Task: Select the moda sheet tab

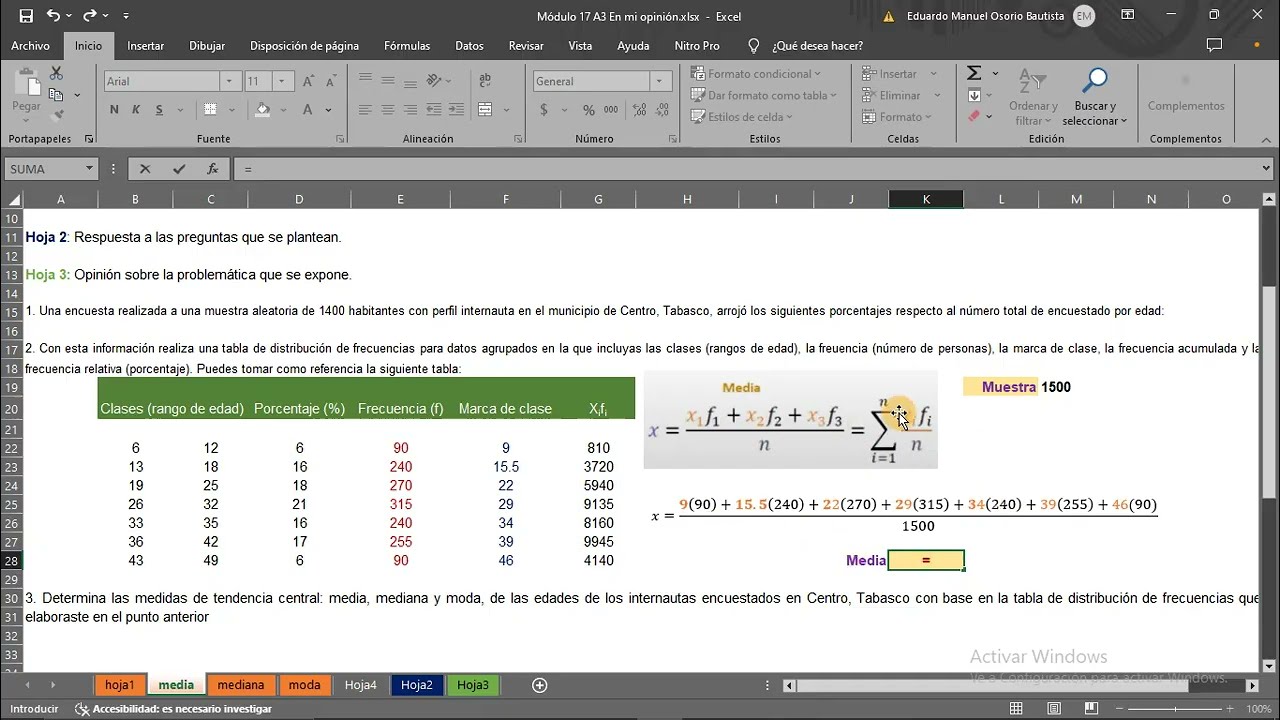Action: pyautogui.click(x=305, y=685)
